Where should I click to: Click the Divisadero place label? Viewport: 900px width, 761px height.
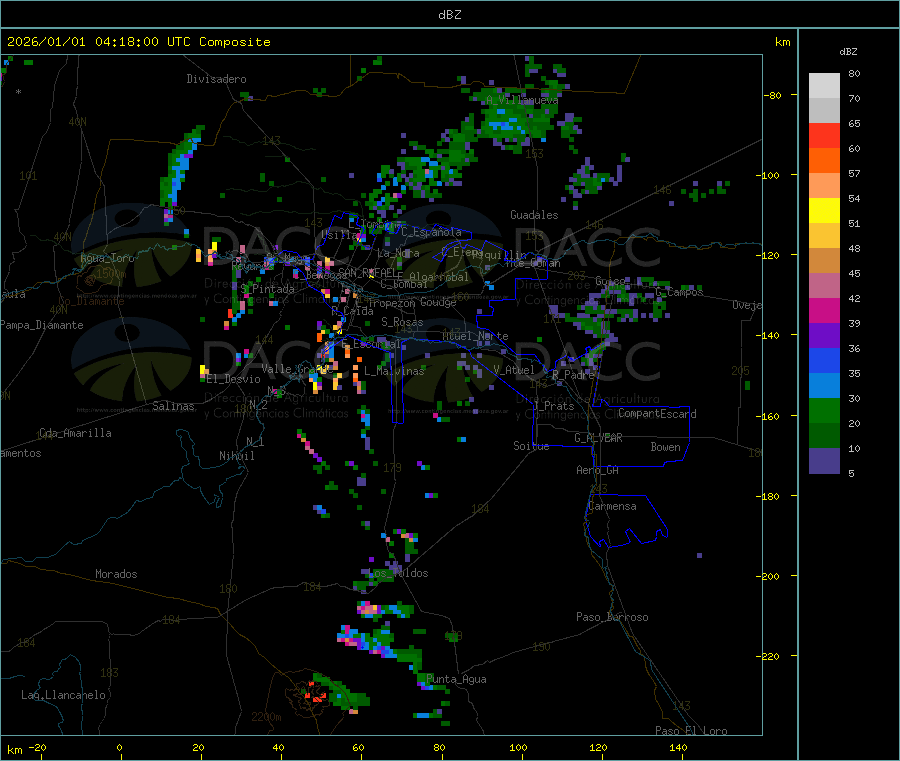coord(216,79)
